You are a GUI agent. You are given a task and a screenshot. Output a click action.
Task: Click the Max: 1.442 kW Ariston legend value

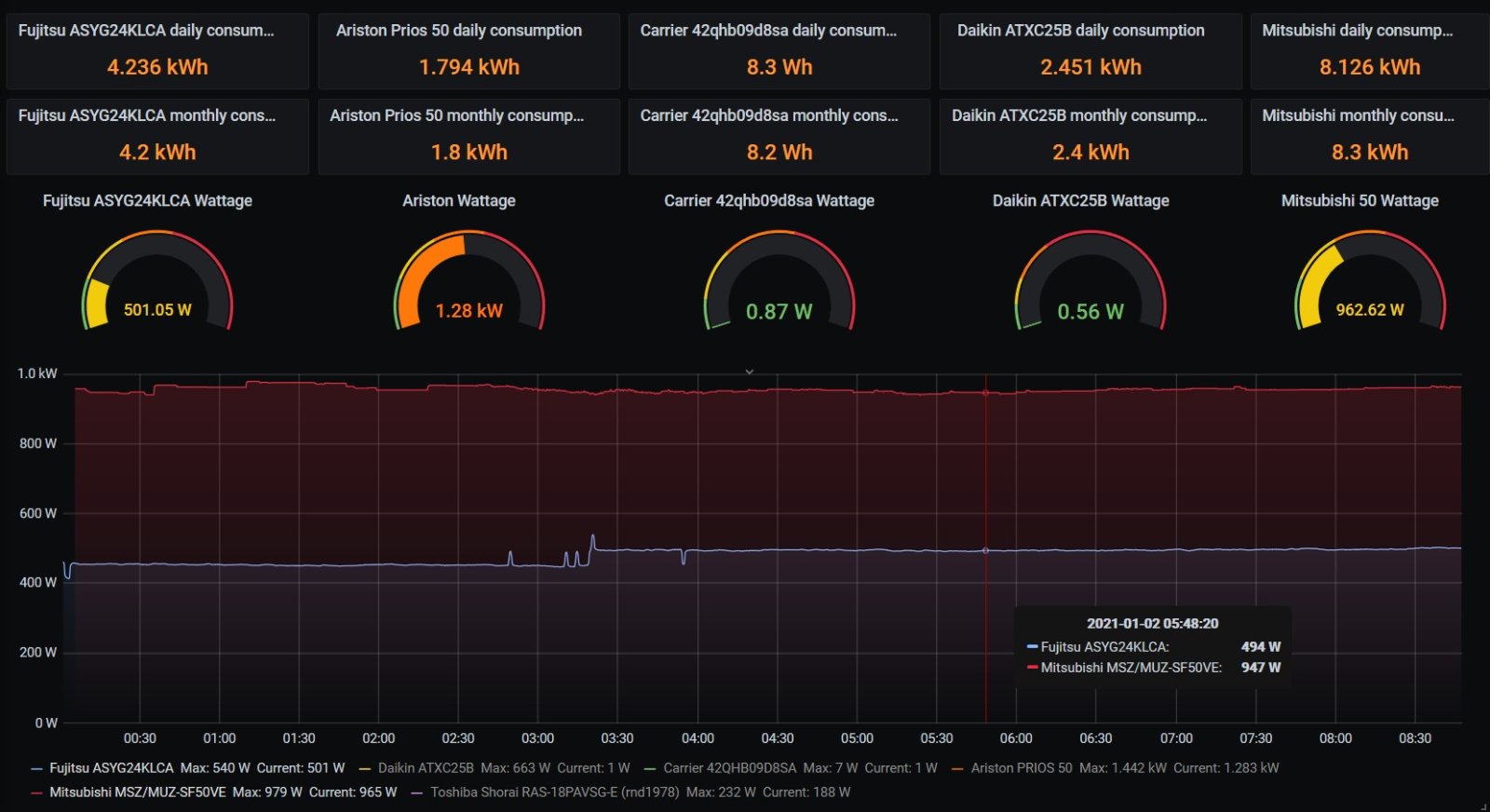tap(1123, 768)
